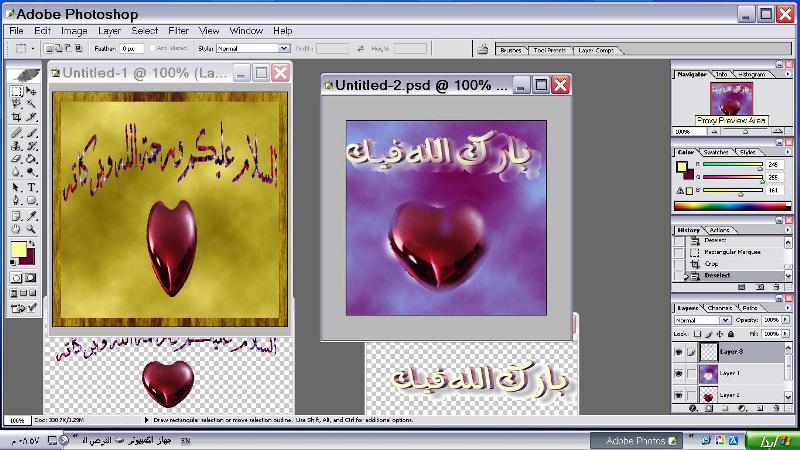
Task: Switch to the Swatches tab
Action: [x=717, y=152]
